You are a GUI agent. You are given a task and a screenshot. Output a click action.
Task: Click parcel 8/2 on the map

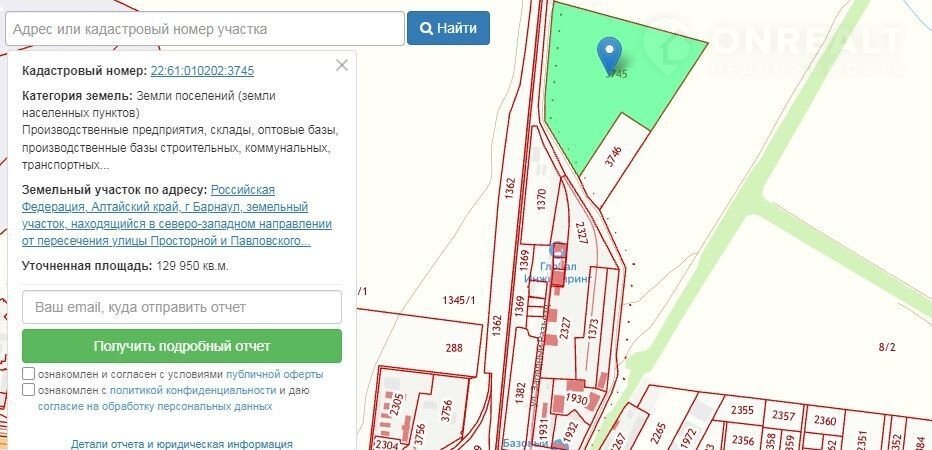click(x=887, y=347)
